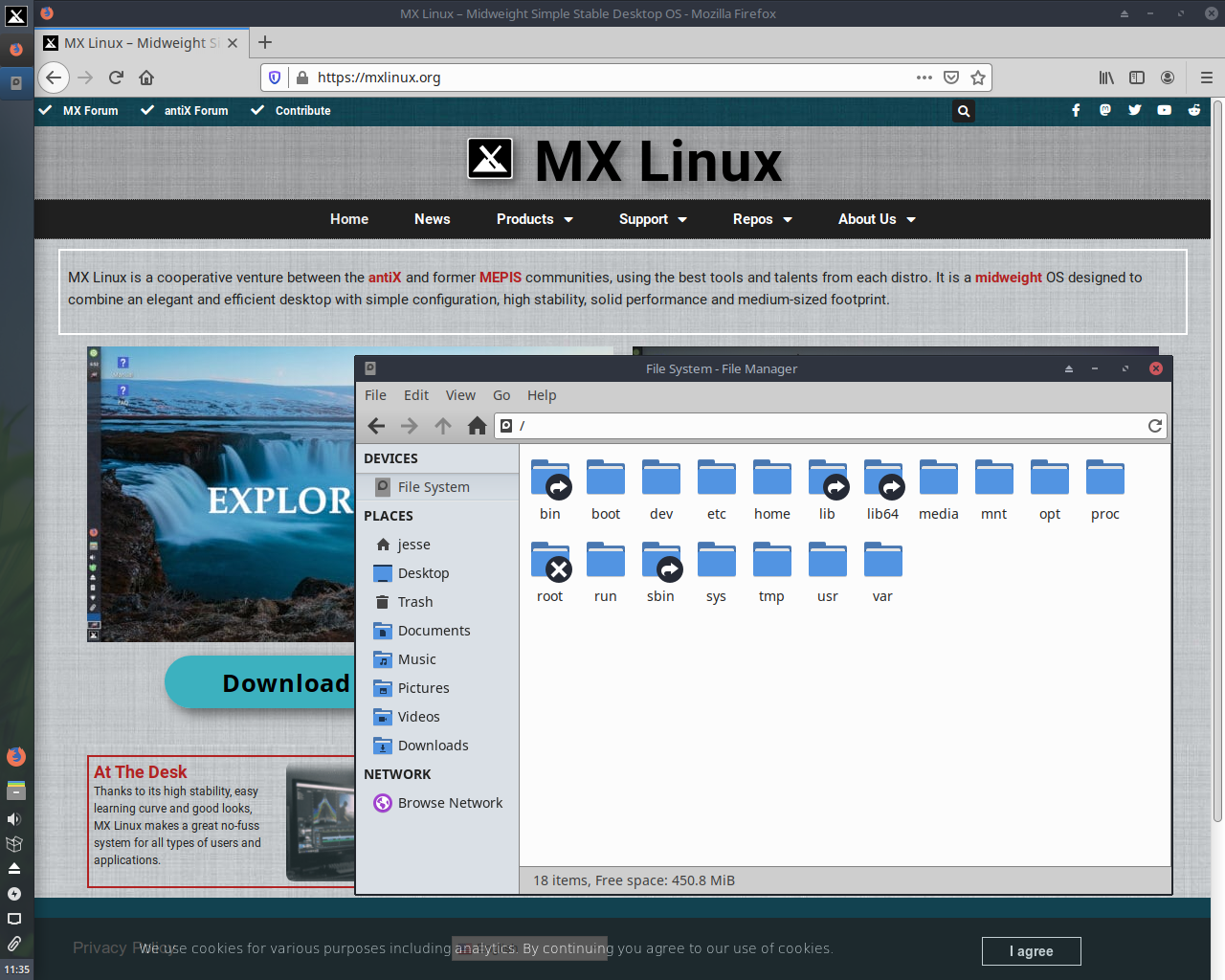Screen dimensions: 1225x980
Task: Open the File menu in File Manager
Action: (375, 395)
